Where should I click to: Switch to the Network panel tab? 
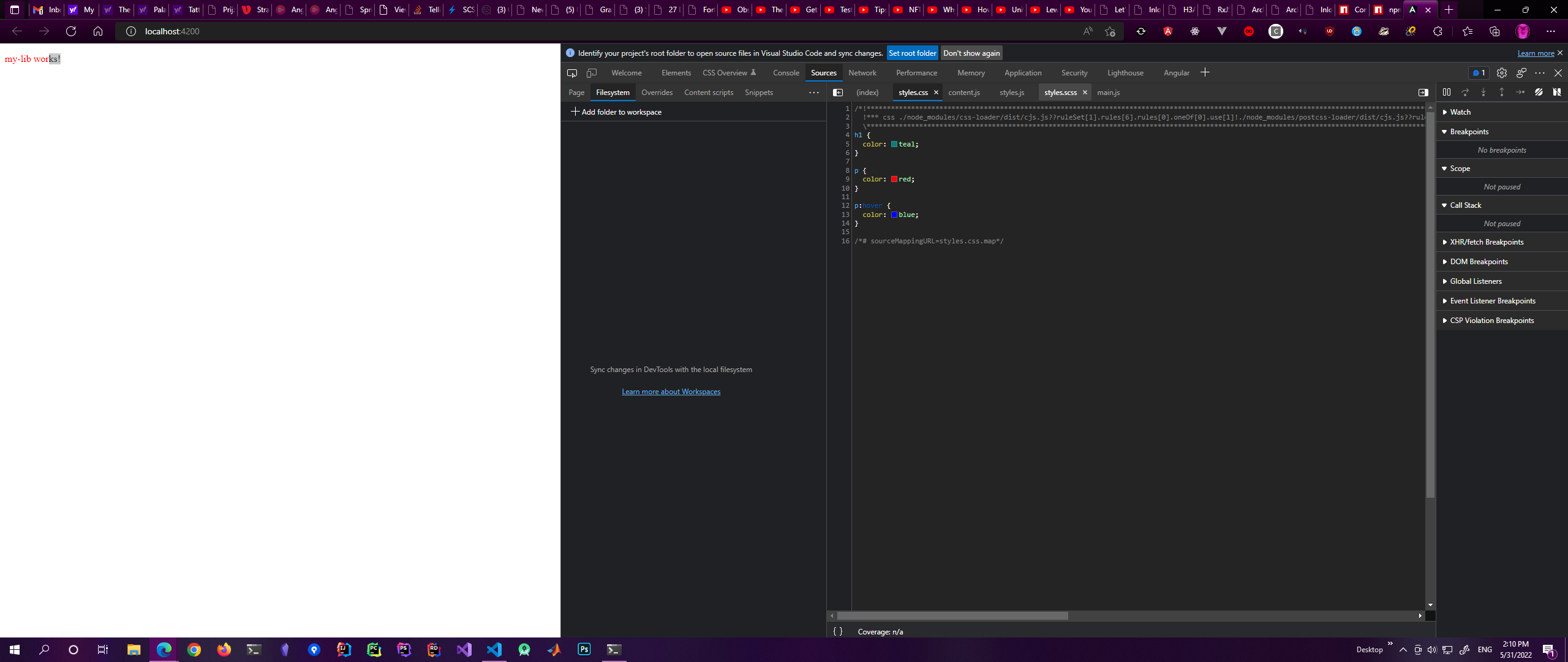(862, 73)
